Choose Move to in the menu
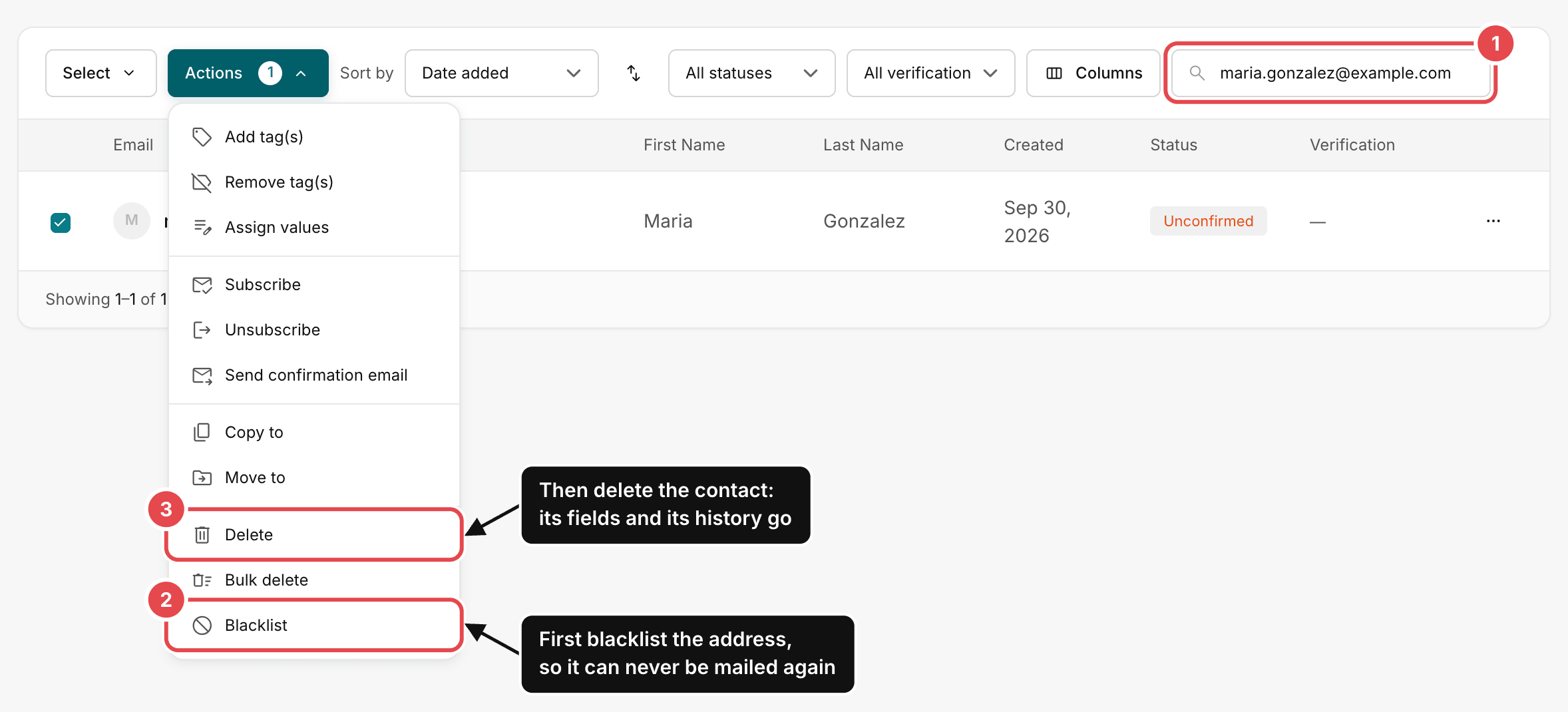Screen dimensions: 1568x712 pos(314,478)
